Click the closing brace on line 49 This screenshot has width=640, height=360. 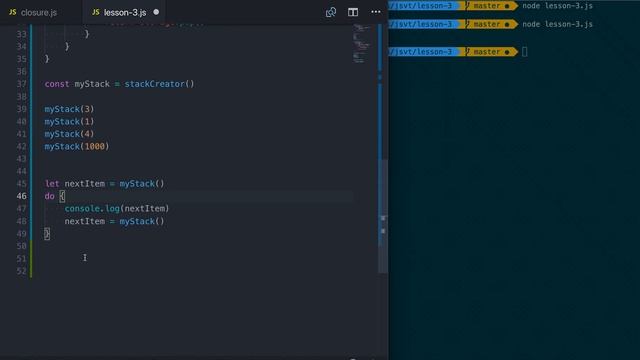tap(47, 234)
